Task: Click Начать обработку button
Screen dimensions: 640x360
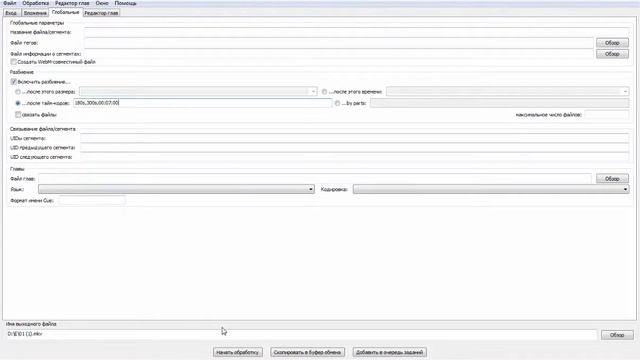Action: (x=238, y=352)
